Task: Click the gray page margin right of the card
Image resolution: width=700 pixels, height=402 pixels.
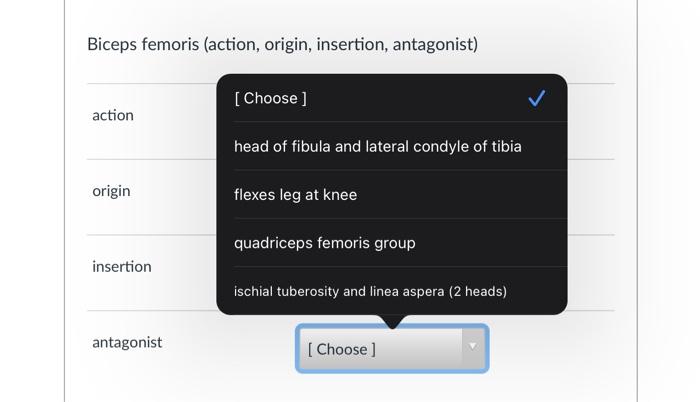Action: click(668, 200)
